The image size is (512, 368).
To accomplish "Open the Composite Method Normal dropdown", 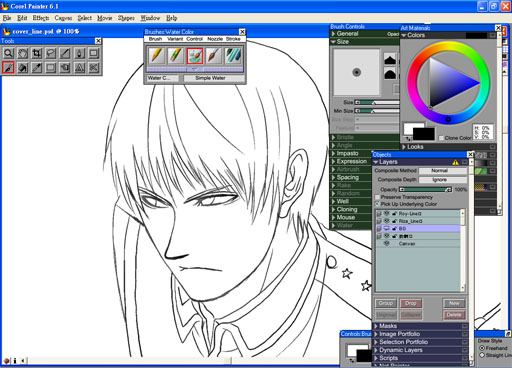I will coord(443,171).
